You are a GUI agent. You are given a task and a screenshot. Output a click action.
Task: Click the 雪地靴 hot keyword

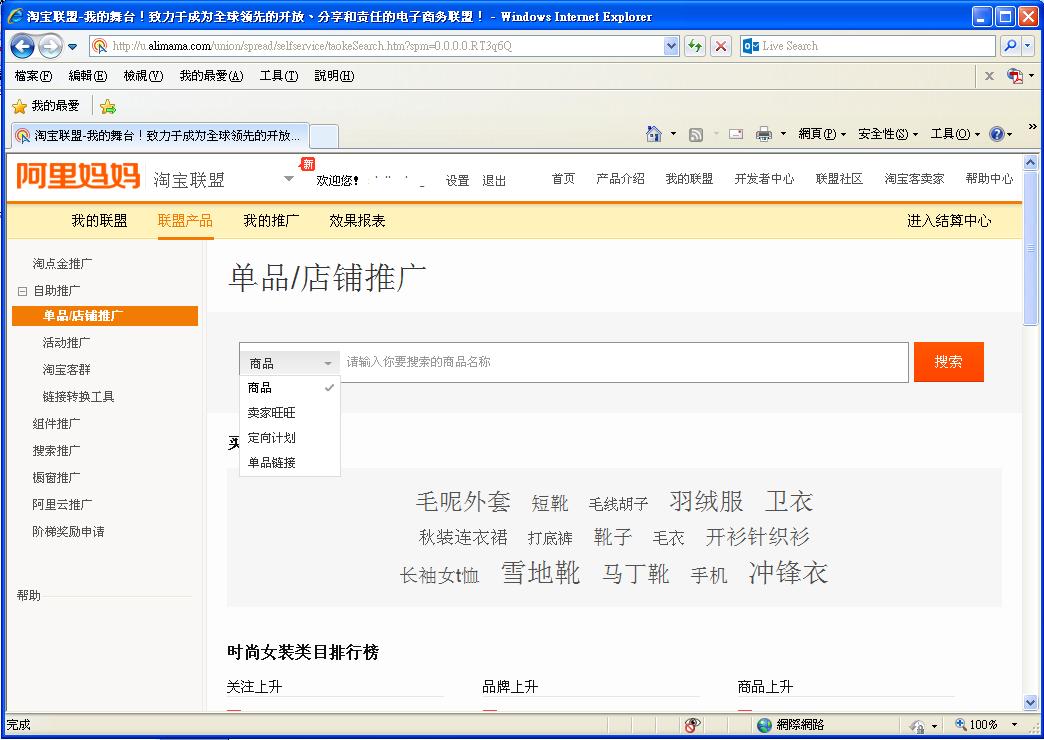coord(541,573)
